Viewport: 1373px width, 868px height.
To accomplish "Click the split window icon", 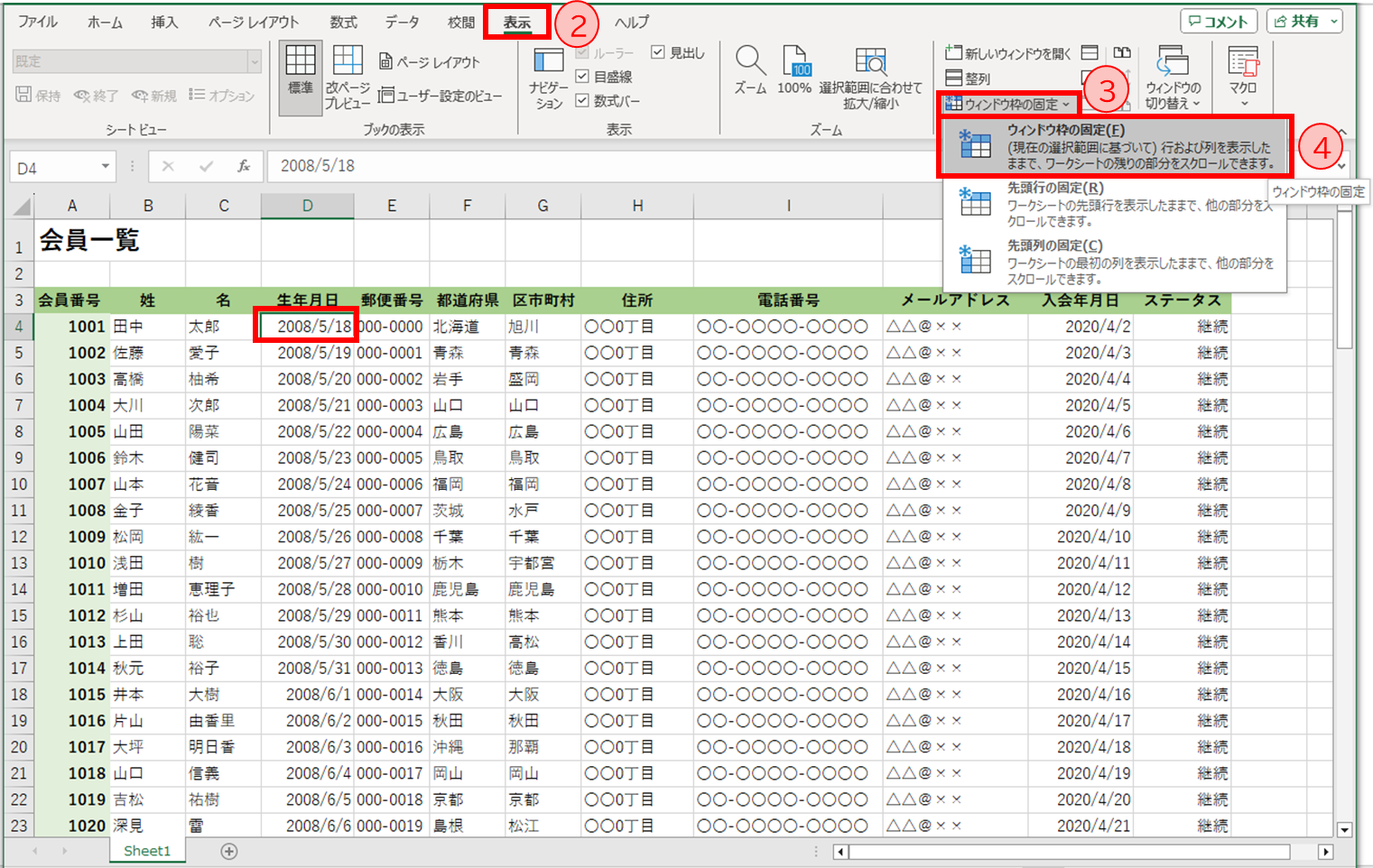I will point(1090,53).
